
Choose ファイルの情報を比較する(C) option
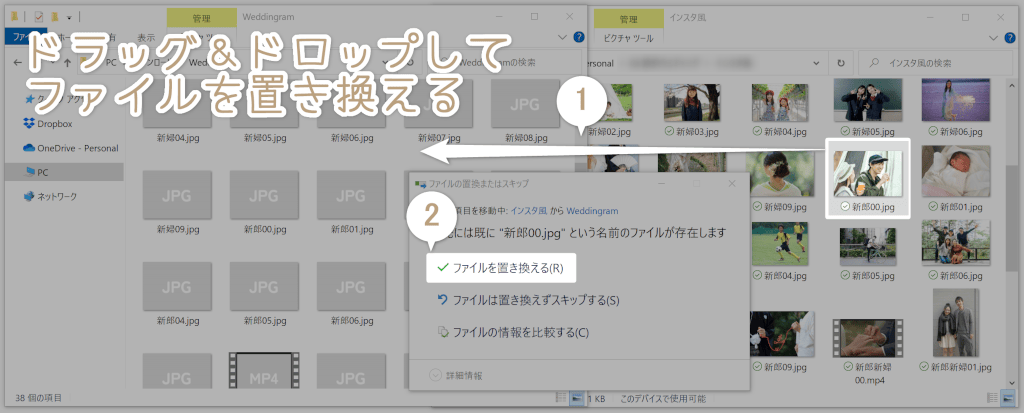513,332
